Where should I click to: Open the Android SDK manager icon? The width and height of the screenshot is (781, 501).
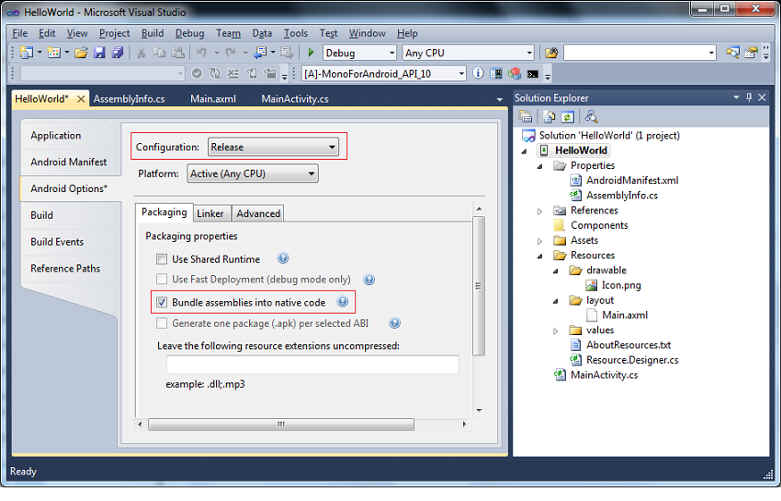pos(515,74)
